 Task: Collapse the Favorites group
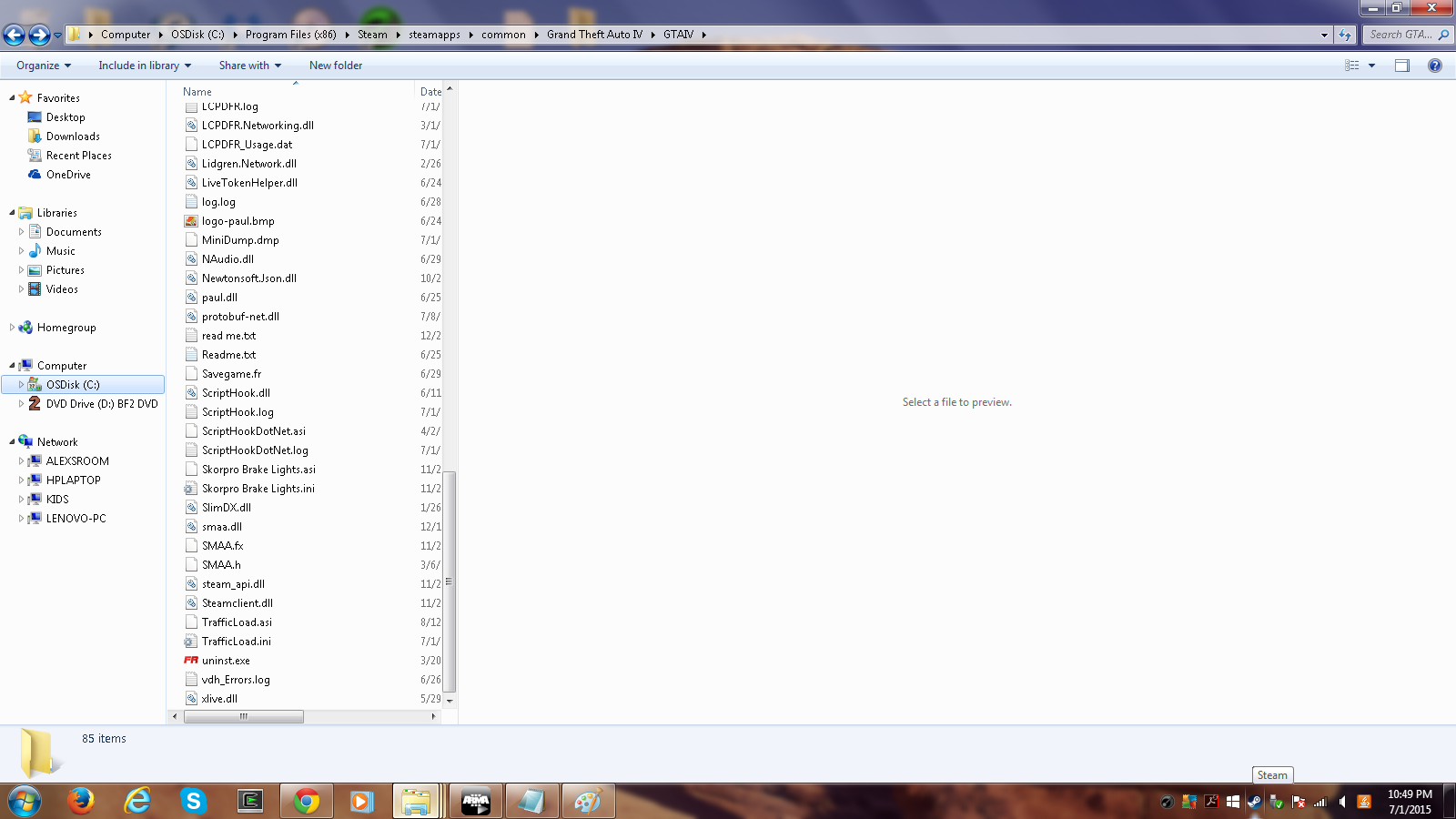(12, 98)
